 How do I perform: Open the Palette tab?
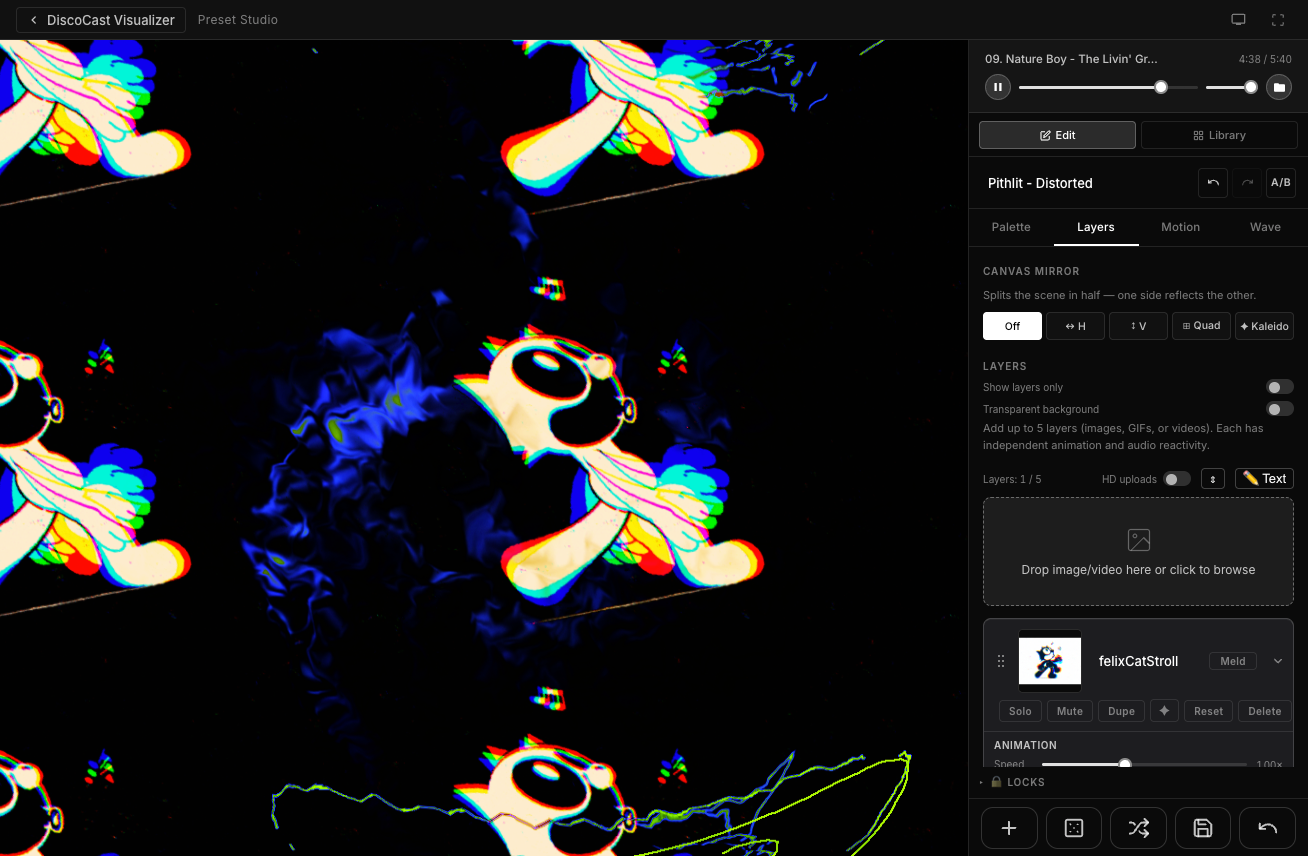[x=1011, y=227]
